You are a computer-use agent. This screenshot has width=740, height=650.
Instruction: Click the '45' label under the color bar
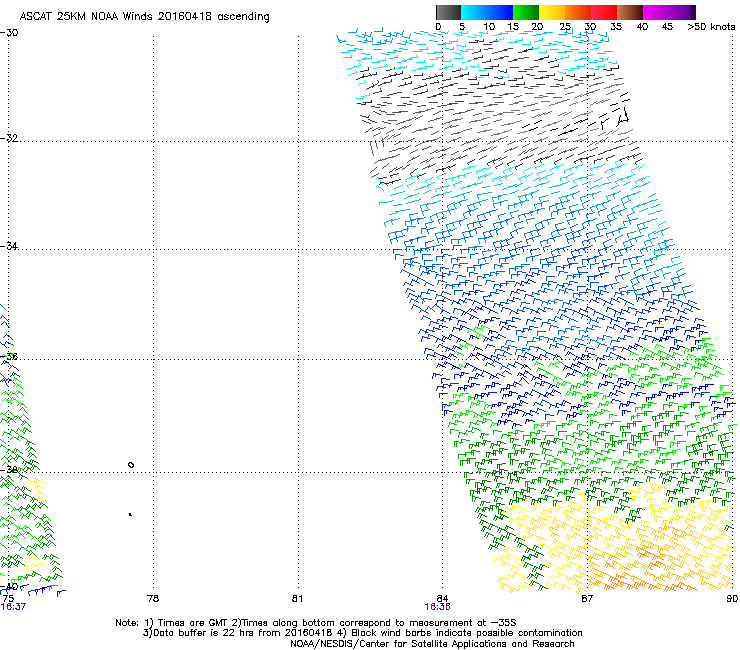pos(667,27)
